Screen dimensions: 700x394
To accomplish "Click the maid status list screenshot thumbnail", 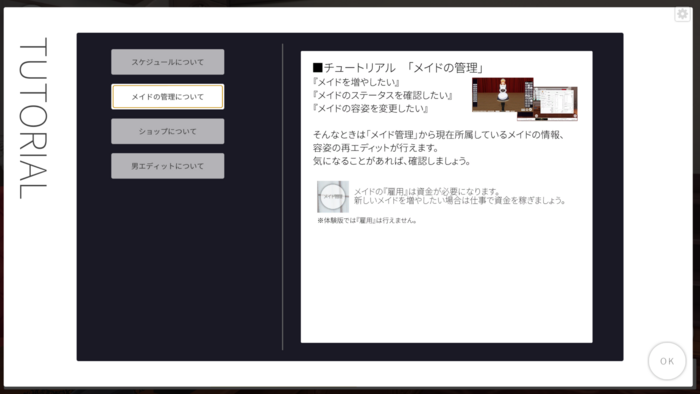I will click(555, 104).
